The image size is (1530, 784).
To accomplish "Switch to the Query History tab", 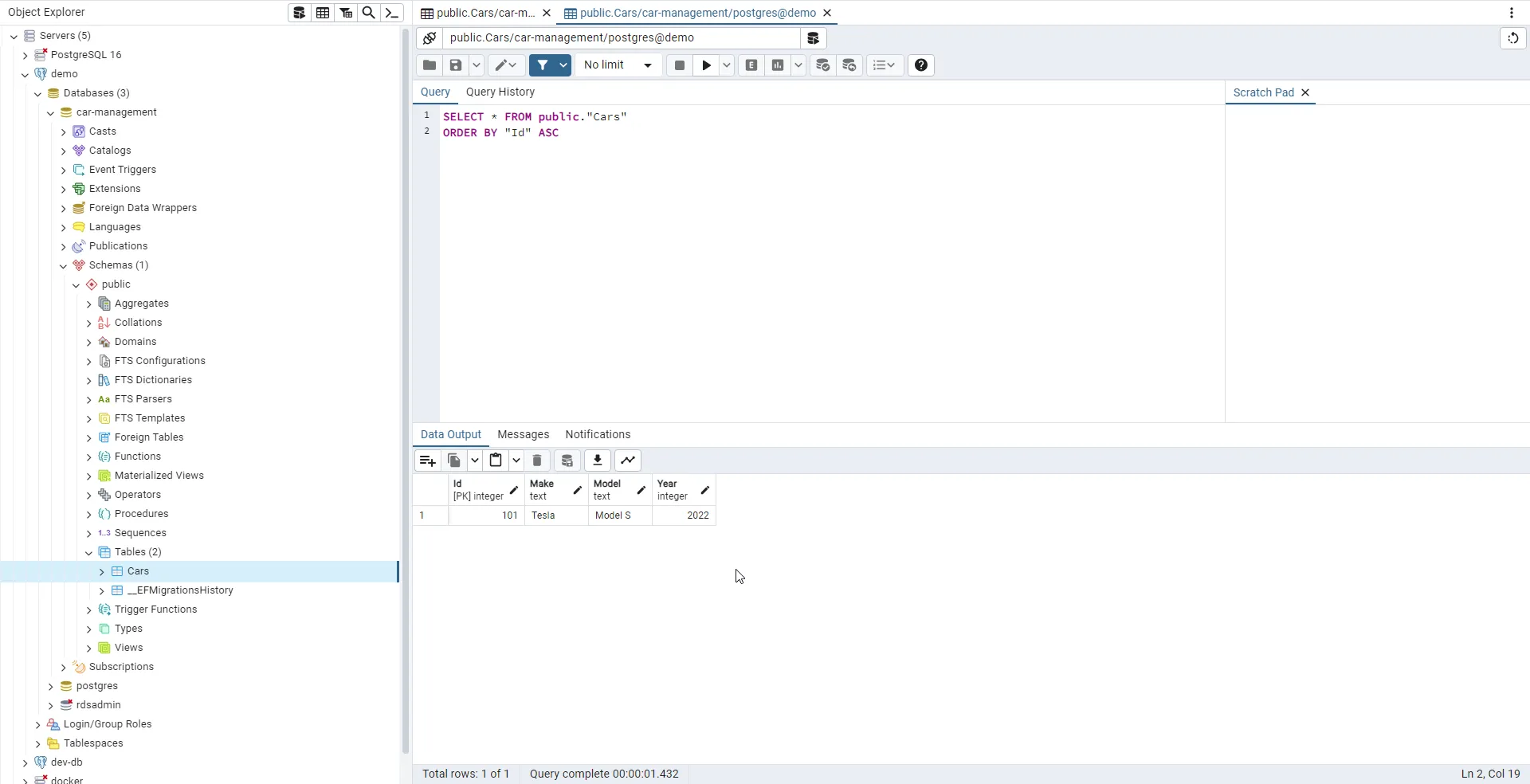I will coord(500,92).
